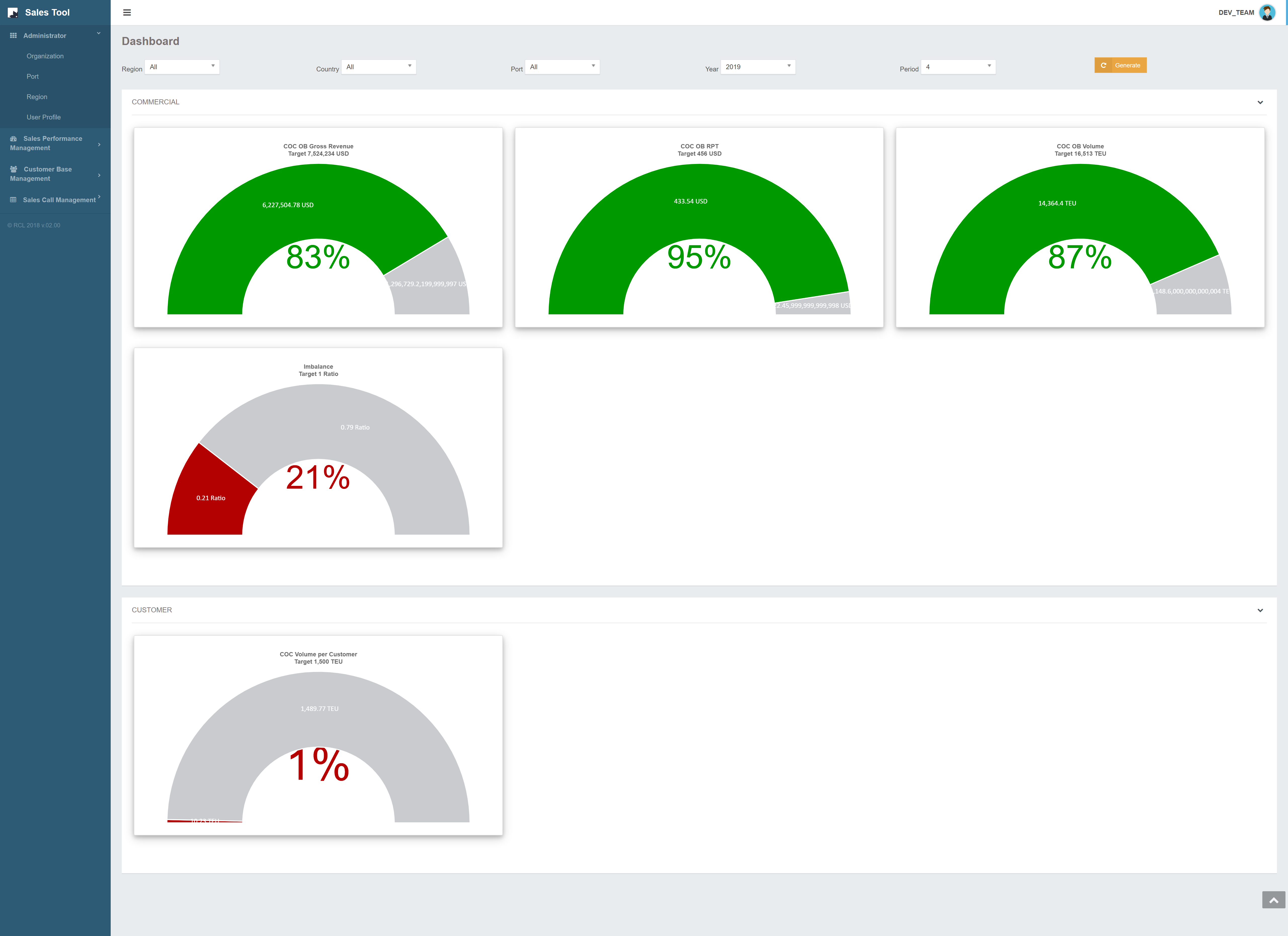This screenshot has height=936, width=1288.
Task: Open the Port dropdown
Action: coord(562,67)
